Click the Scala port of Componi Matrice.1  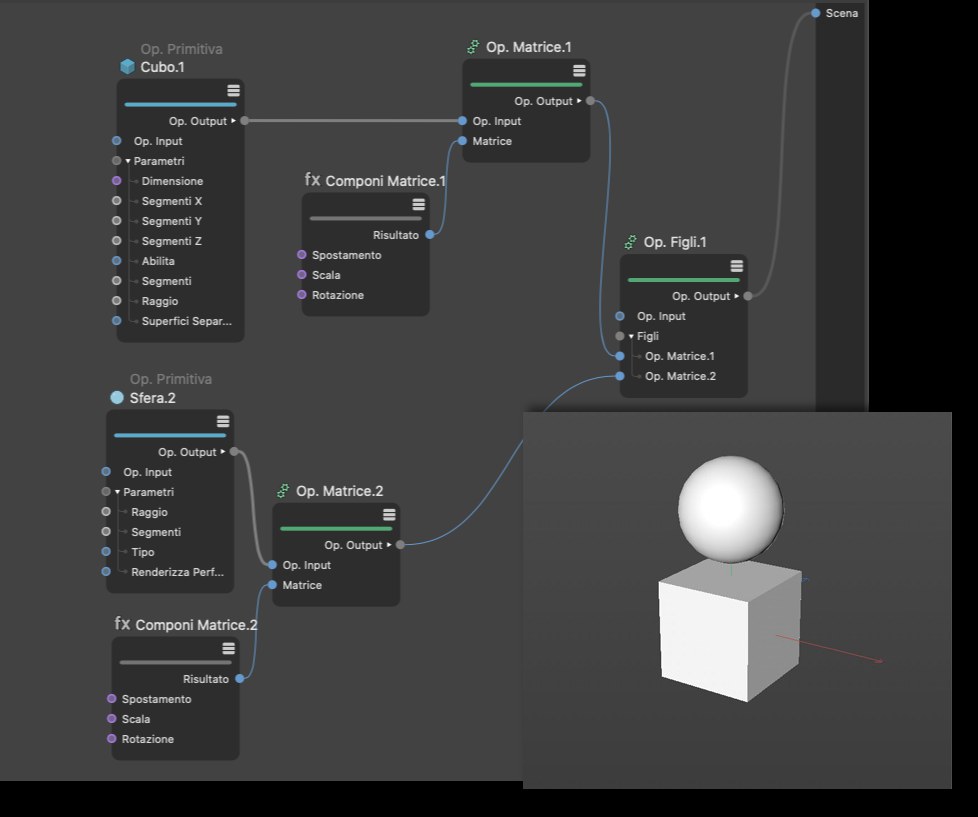click(x=302, y=274)
